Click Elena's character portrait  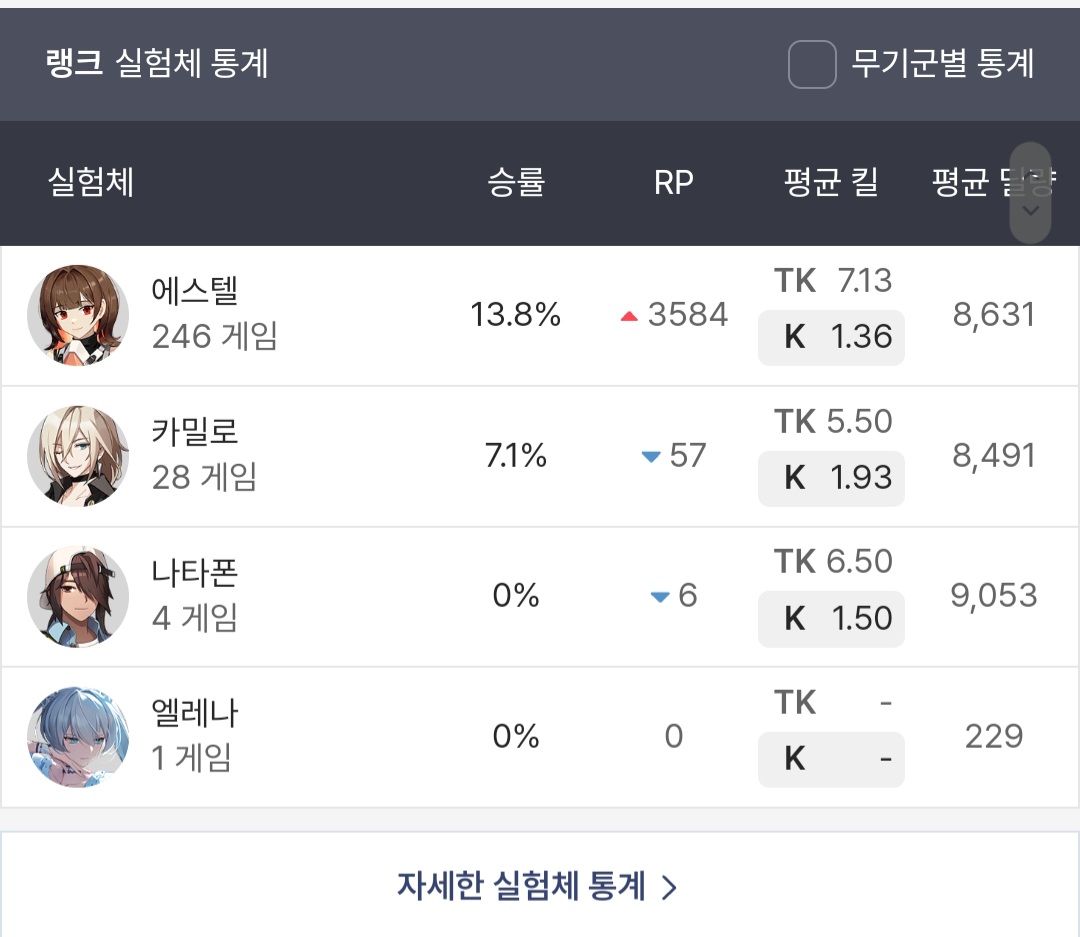tap(78, 737)
